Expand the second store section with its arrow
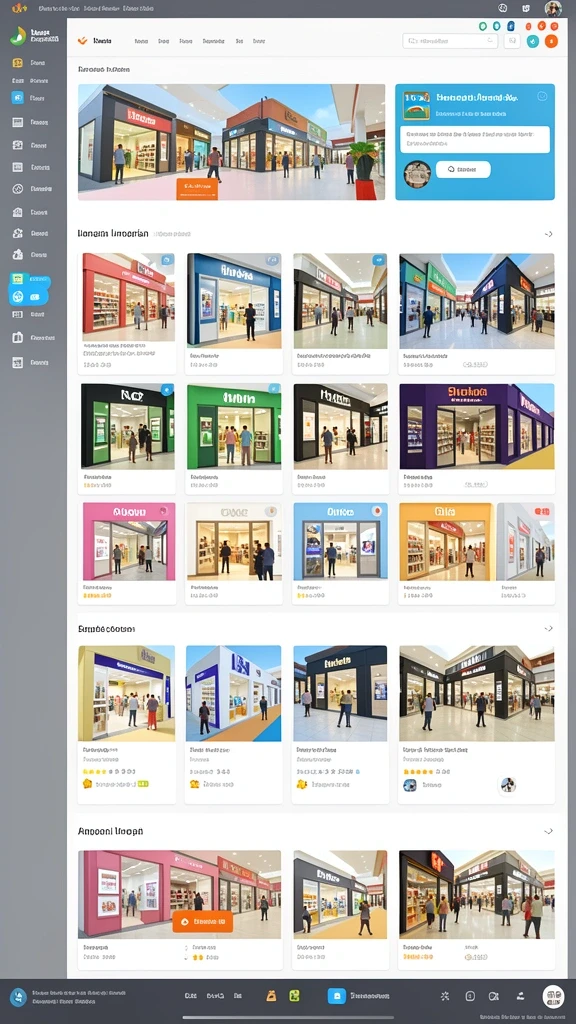The height and width of the screenshot is (1024, 576). pyautogui.click(x=549, y=628)
